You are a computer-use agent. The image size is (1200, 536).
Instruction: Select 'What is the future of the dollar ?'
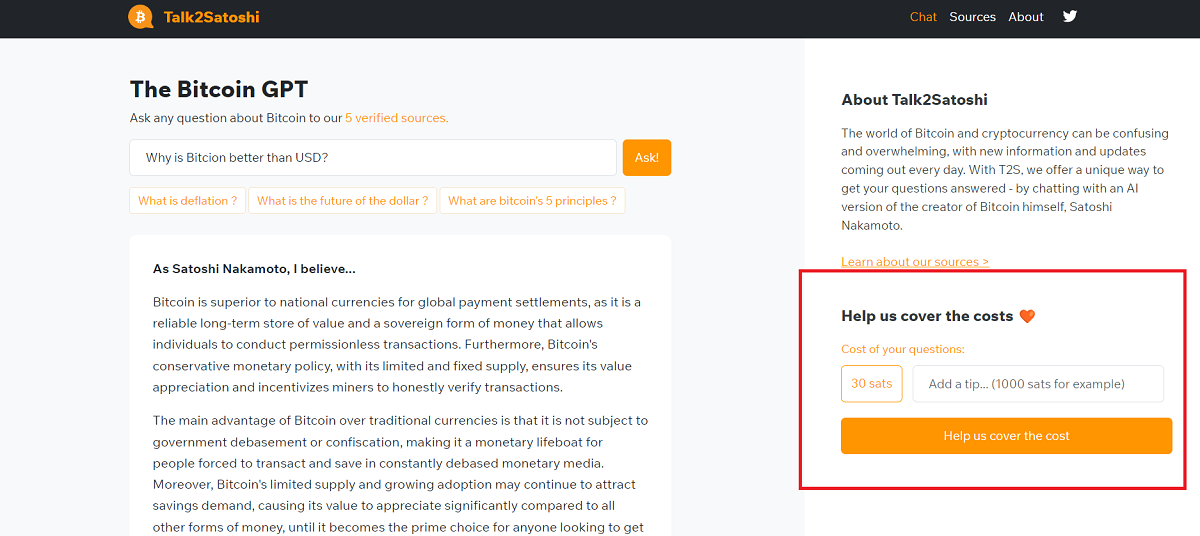click(342, 201)
